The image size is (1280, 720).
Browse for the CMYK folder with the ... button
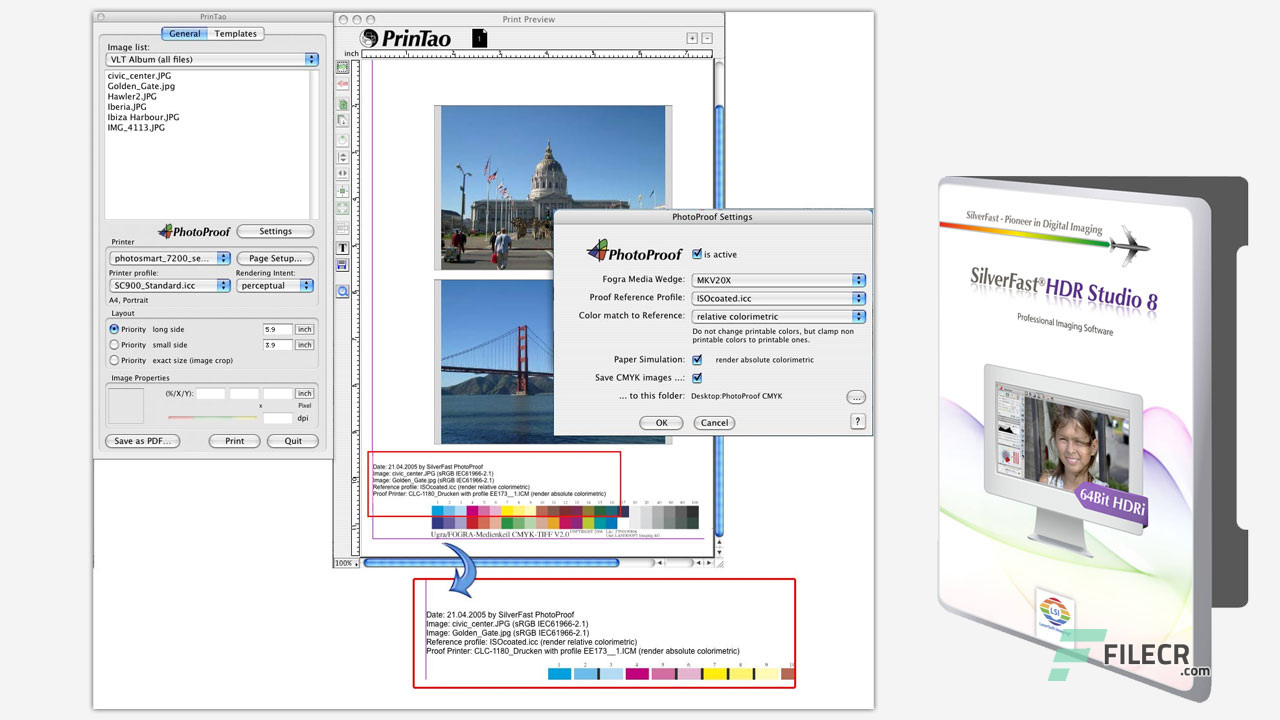(x=855, y=397)
